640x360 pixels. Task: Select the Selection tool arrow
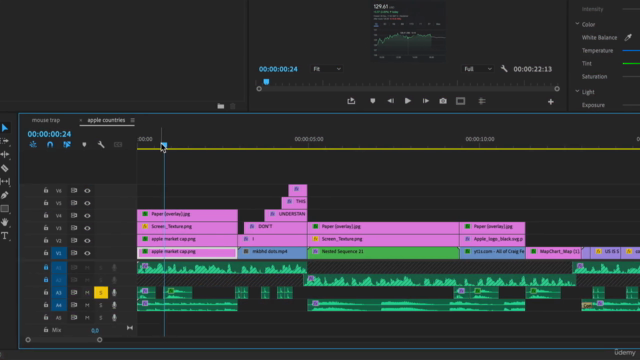click(x=5, y=128)
